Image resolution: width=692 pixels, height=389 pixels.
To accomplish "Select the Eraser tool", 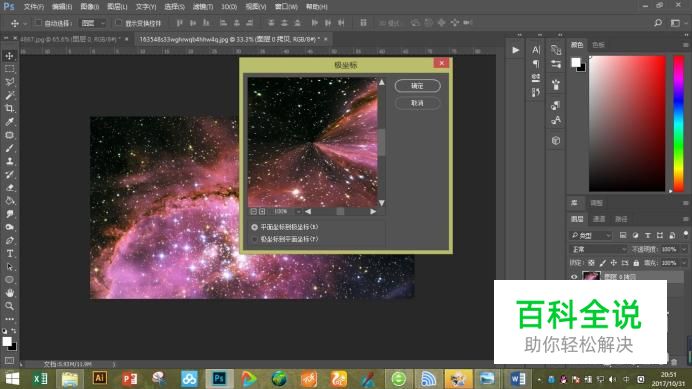I will click(9, 188).
